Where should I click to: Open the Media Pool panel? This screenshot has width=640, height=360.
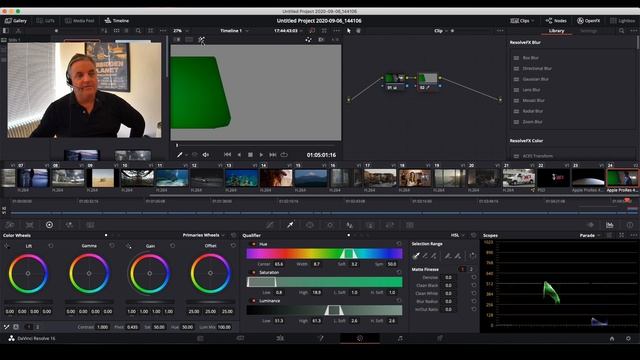80,21
